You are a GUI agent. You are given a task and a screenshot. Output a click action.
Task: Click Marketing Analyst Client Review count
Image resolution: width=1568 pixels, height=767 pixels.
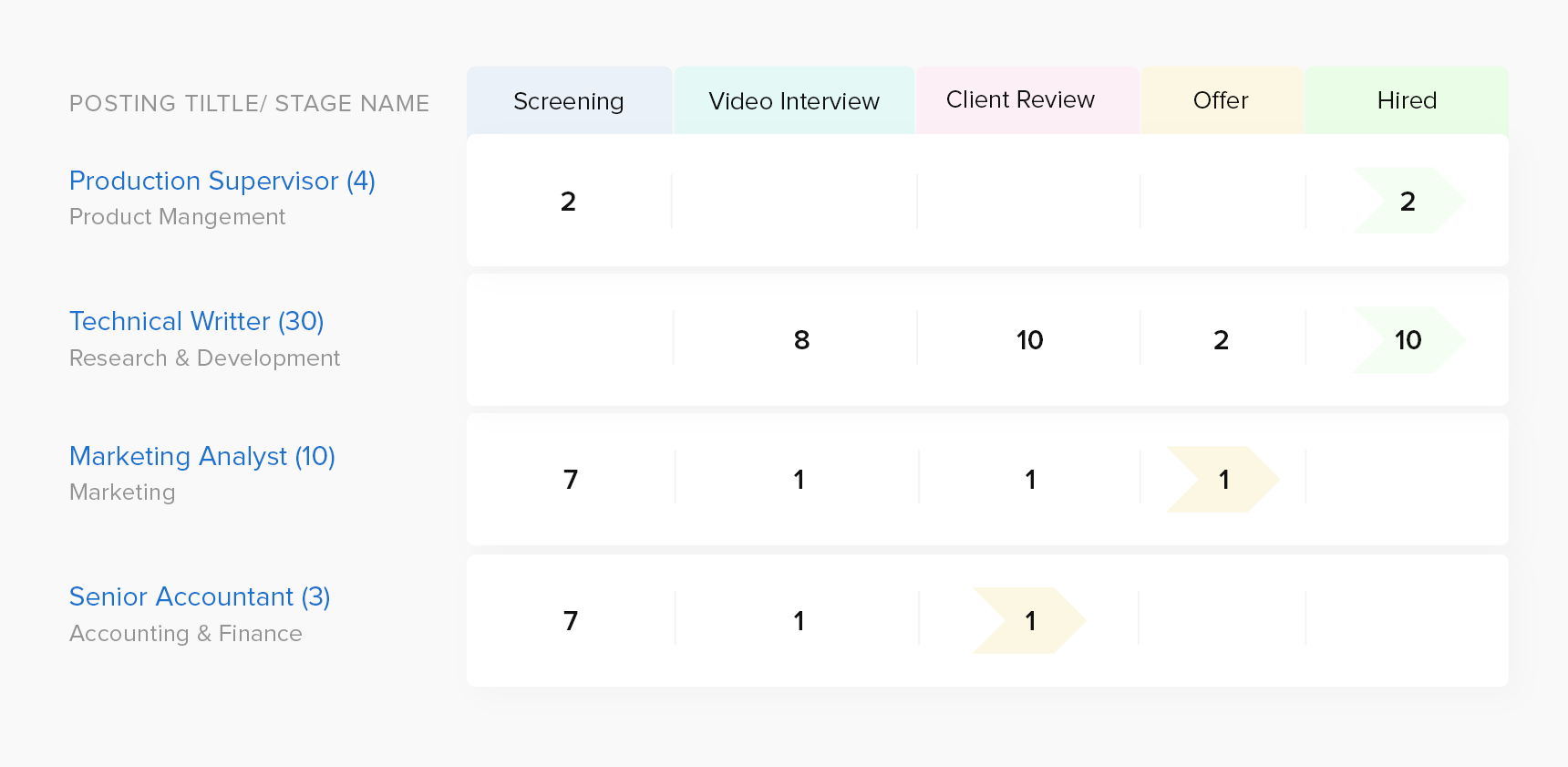click(x=1030, y=480)
